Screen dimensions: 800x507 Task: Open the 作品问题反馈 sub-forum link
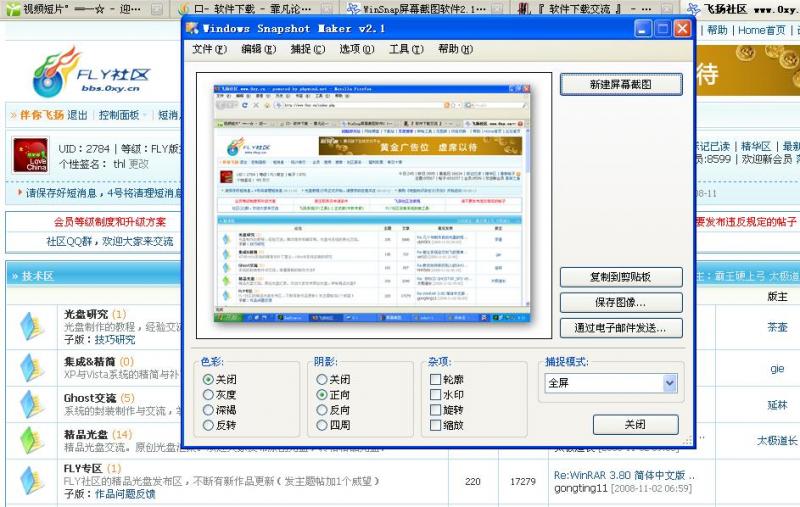pyautogui.click(x=125, y=494)
